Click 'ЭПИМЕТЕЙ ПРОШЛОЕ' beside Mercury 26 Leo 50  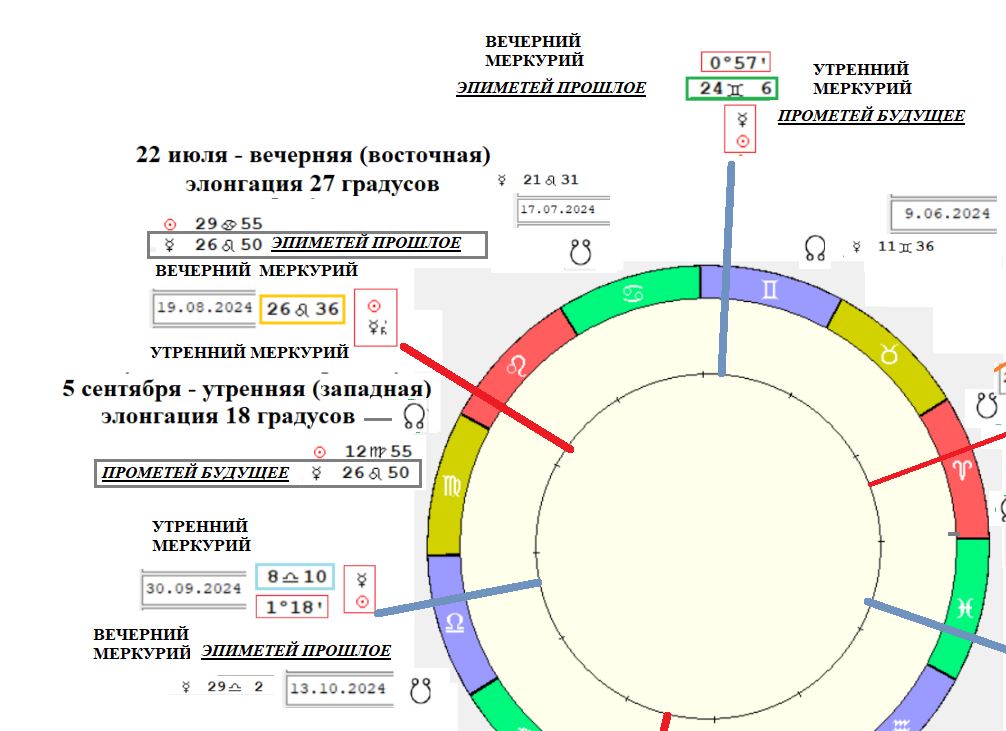point(366,243)
